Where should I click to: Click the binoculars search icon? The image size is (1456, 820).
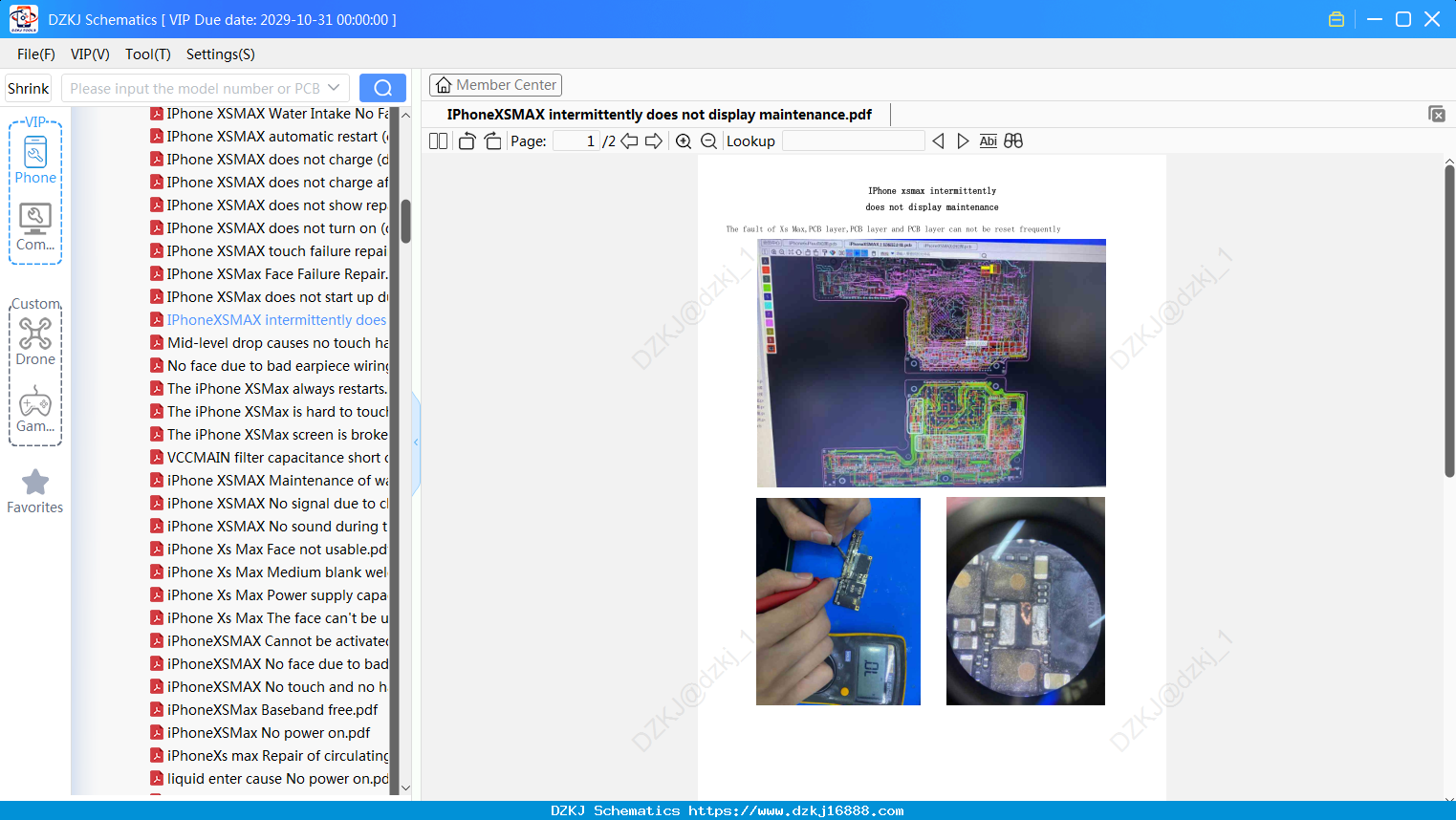click(1013, 141)
